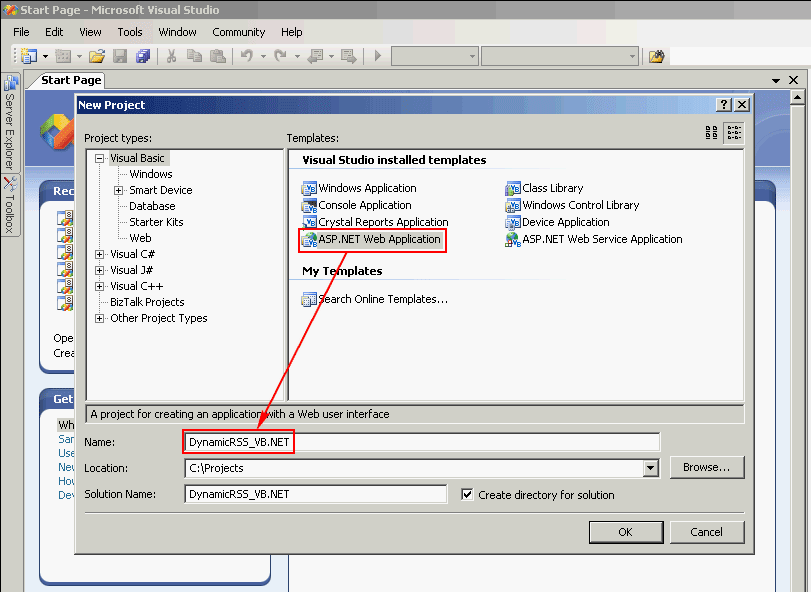Open the Window menu
811x592 pixels.
(x=177, y=32)
